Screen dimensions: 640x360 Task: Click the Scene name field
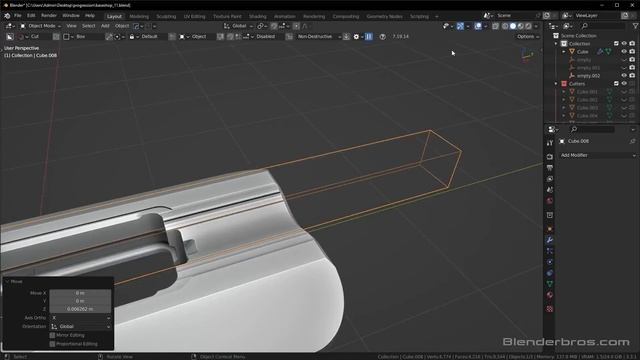(x=516, y=16)
